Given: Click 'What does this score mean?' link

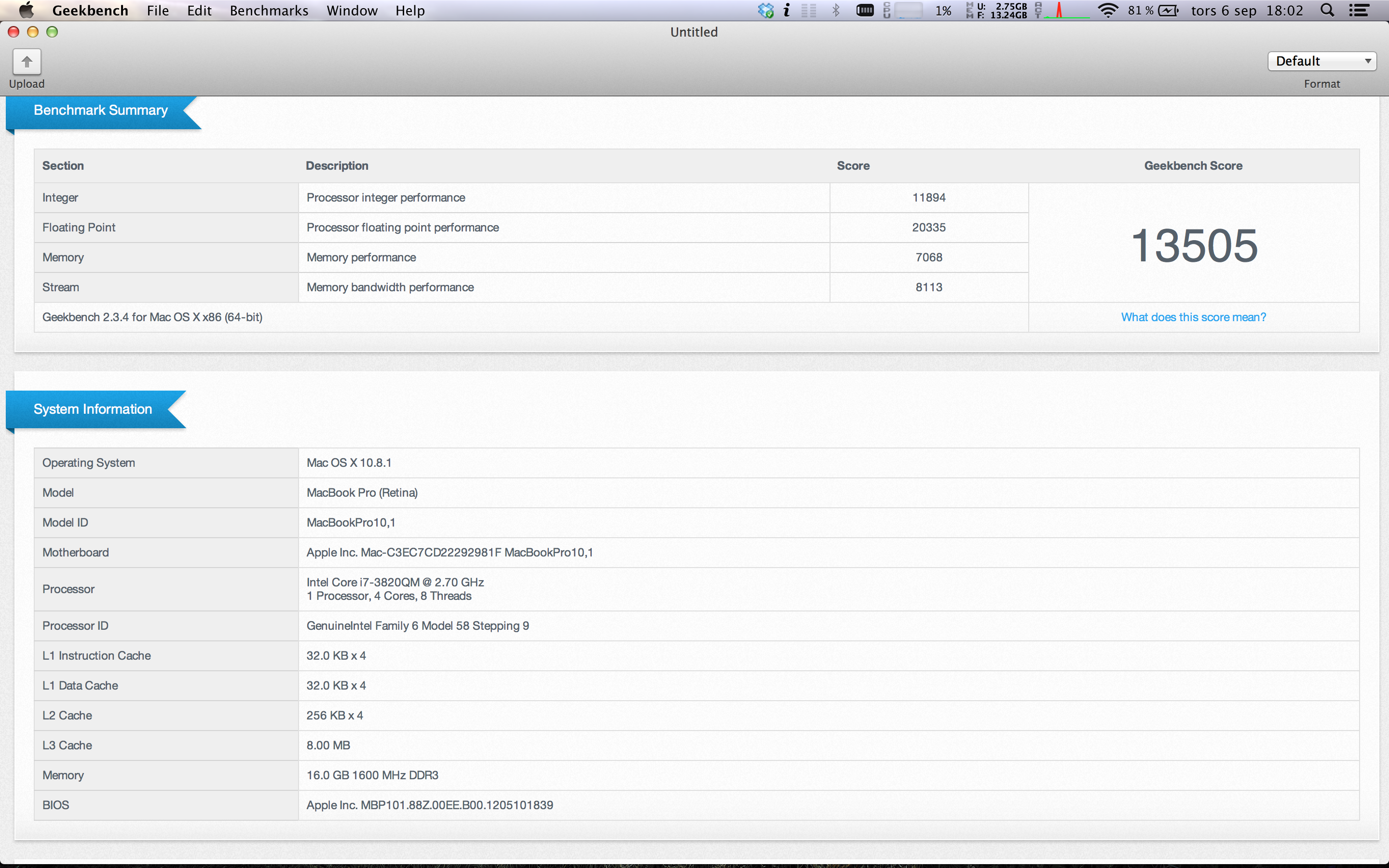Looking at the screenshot, I should [1193, 317].
